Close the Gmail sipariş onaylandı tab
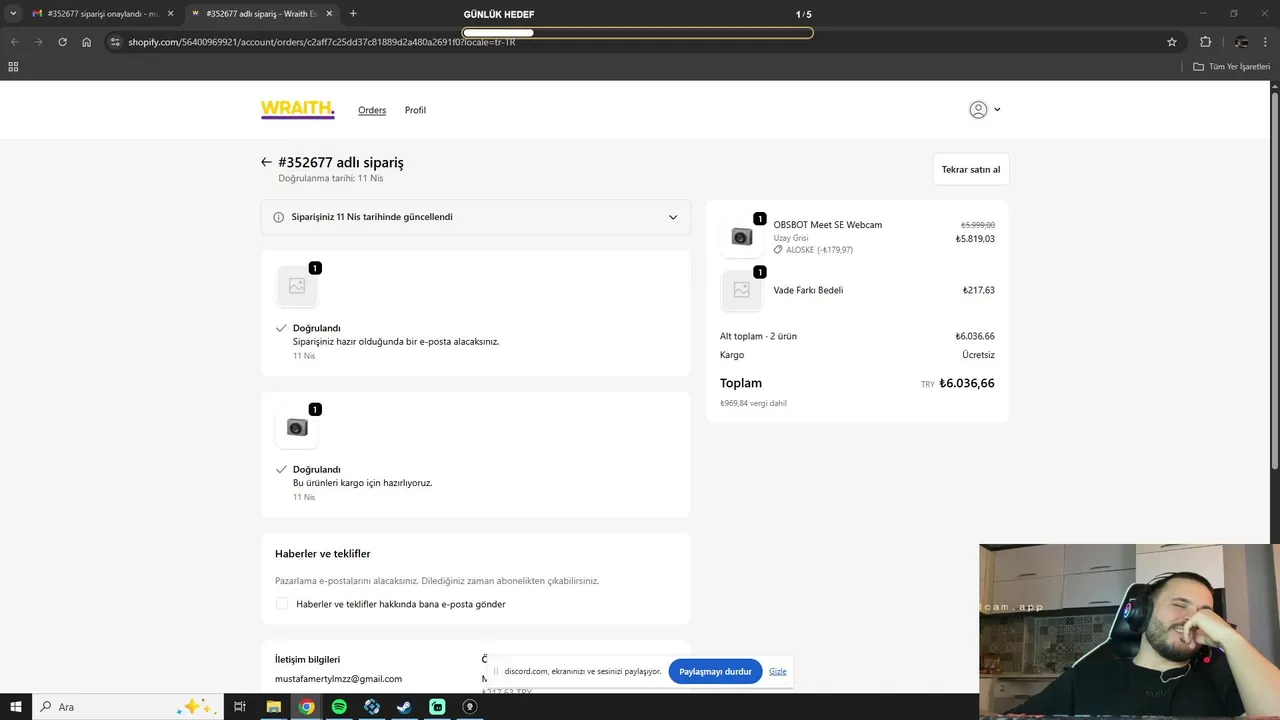This screenshot has width=1280, height=720. [x=170, y=14]
